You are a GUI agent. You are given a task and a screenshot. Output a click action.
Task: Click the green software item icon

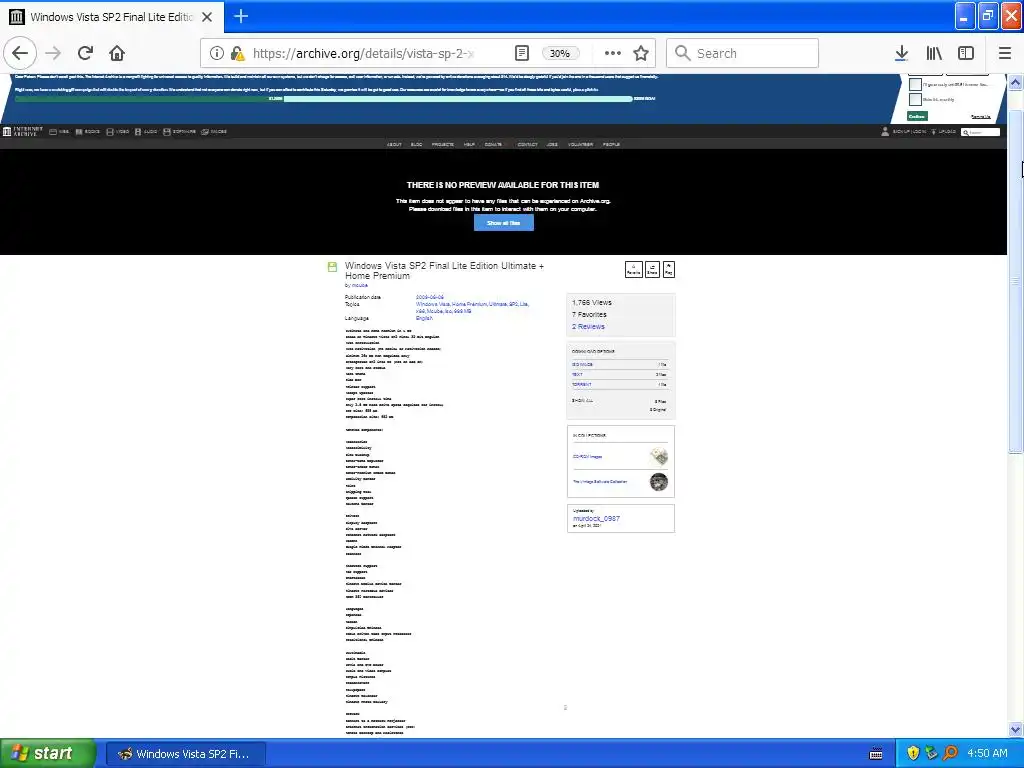coord(332,266)
